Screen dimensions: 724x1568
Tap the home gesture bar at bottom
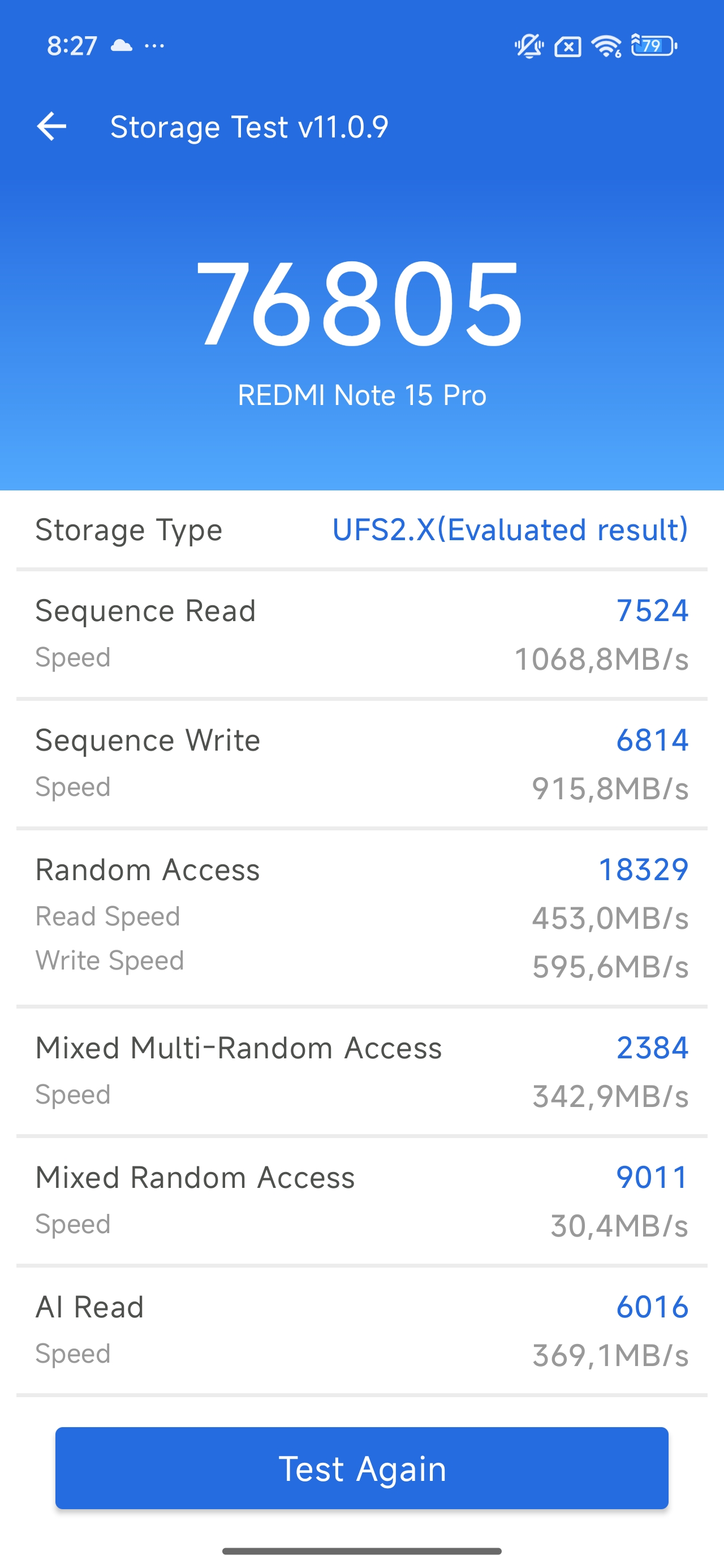click(x=361, y=1551)
